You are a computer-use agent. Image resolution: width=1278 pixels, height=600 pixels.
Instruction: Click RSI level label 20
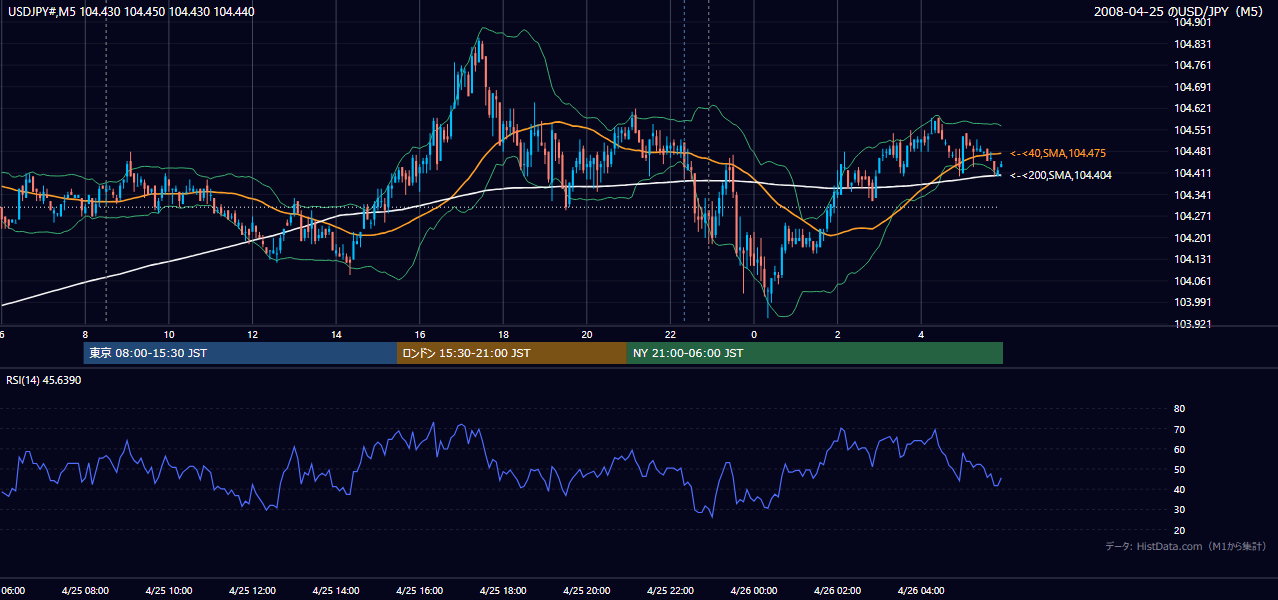(x=1179, y=530)
